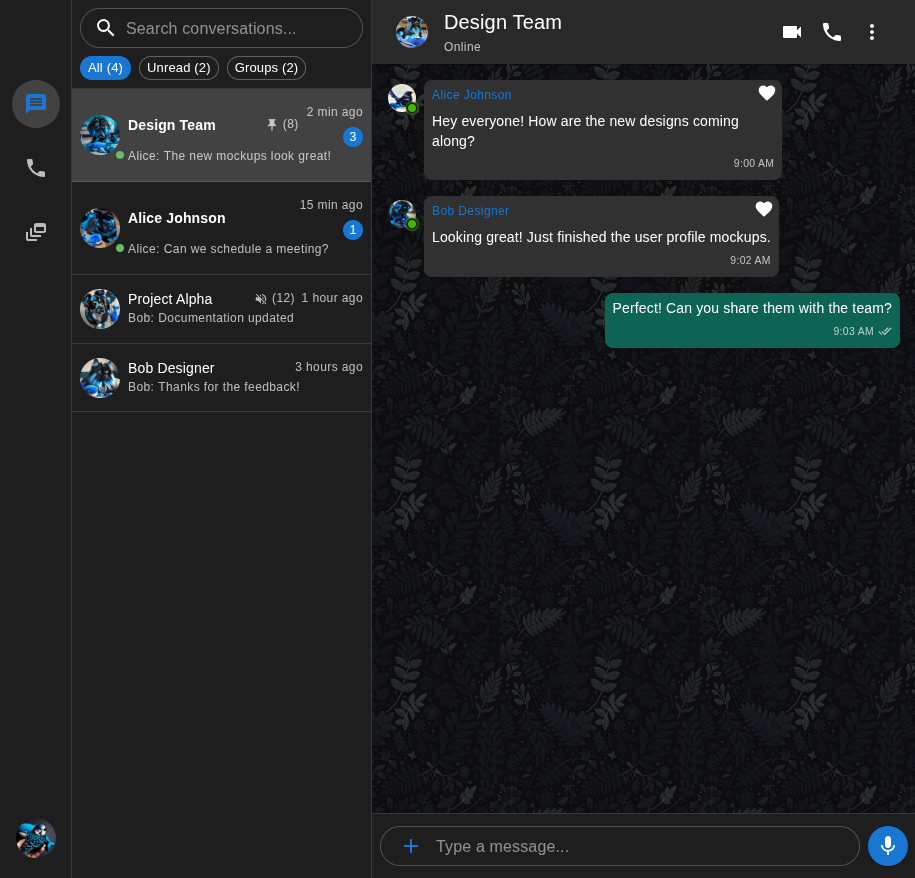Image resolution: width=915 pixels, height=878 pixels.
Task: Click Bob Designer sender name in chat
Action: (470, 211)
